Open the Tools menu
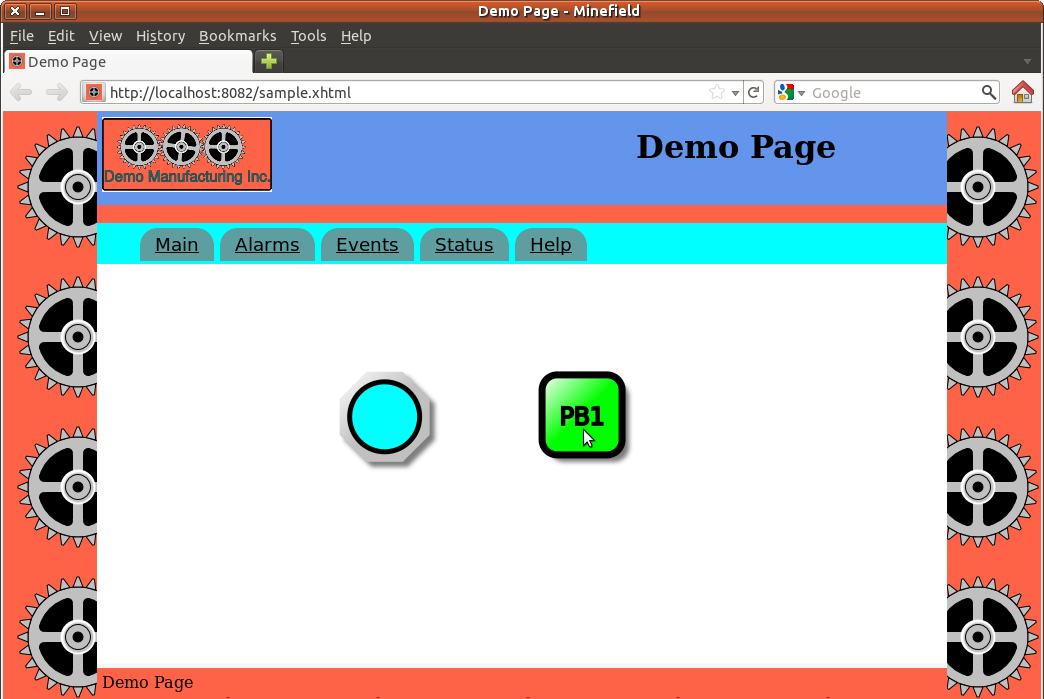The width and height of the screenshot is (1044, 699). point(308,36)
